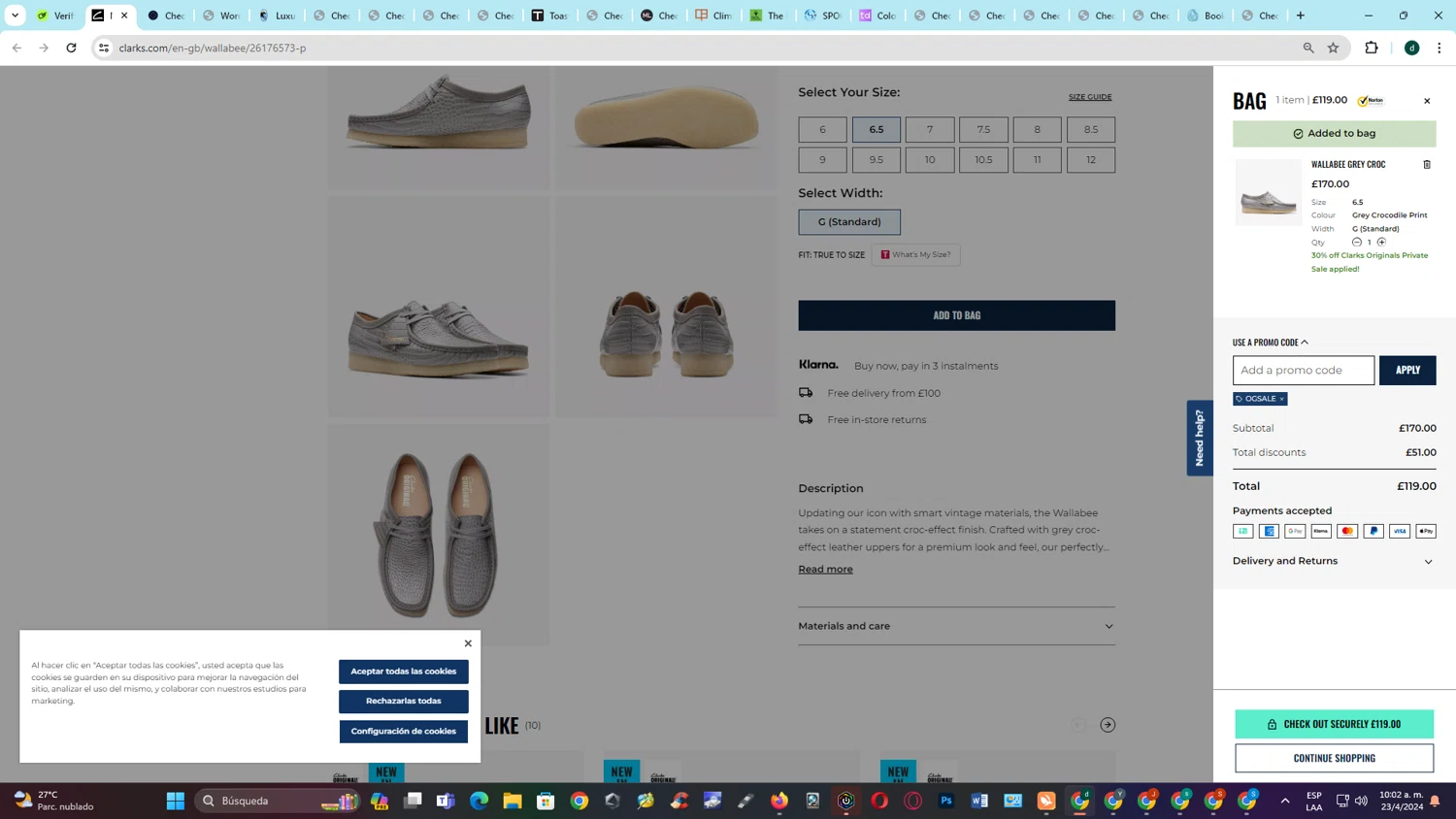Screen dimensions: 1456x819
Task: Check out securely for £119.00
Action: [1334, 724]
